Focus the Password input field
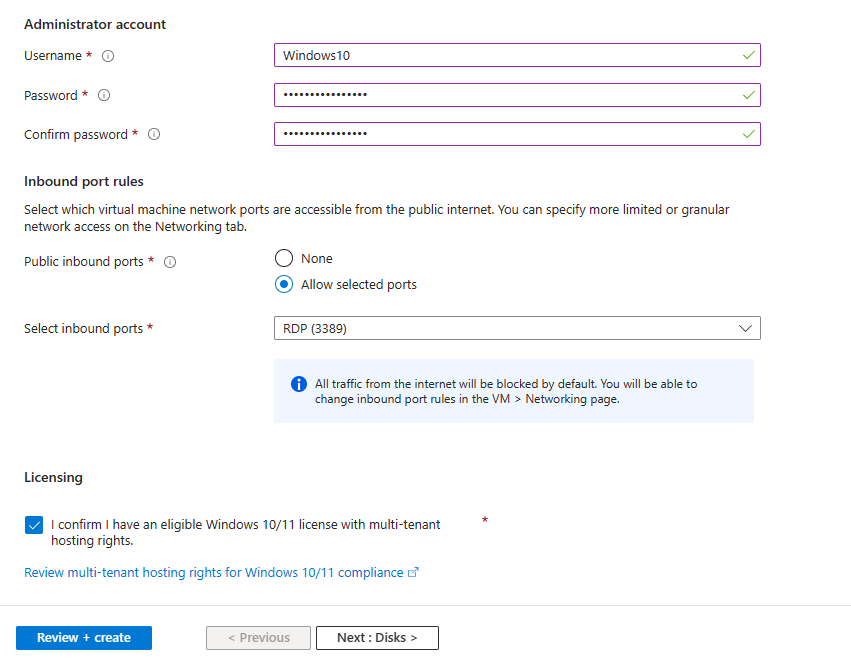 tap(517, 95)
